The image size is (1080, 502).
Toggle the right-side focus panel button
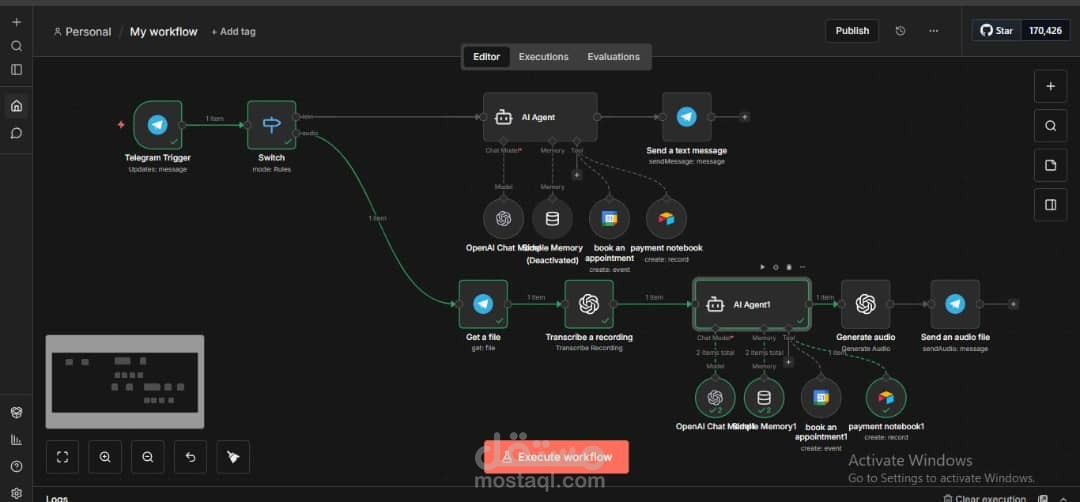tap(1050, 205)
